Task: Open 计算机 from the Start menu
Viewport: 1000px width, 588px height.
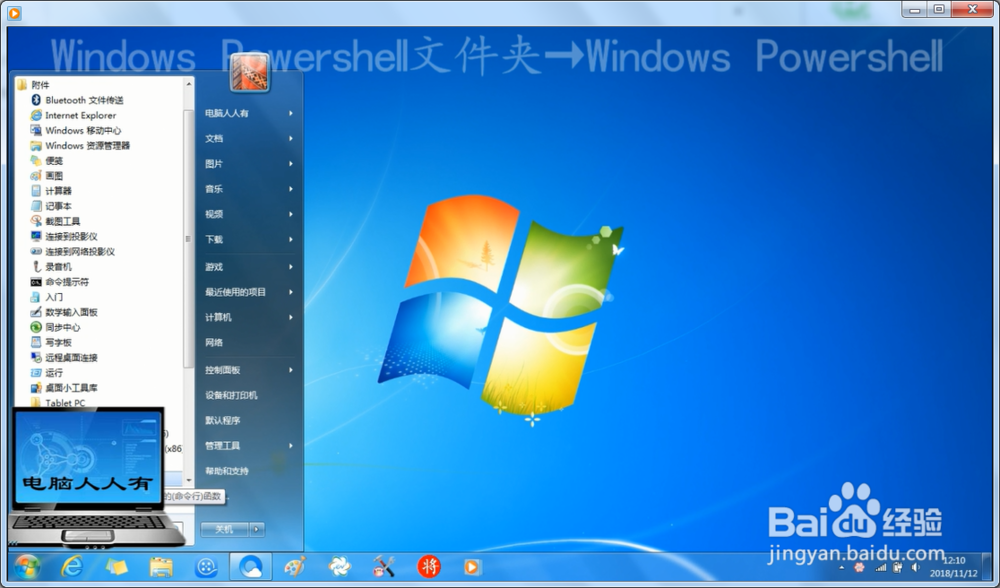Action: click(218, 318)
